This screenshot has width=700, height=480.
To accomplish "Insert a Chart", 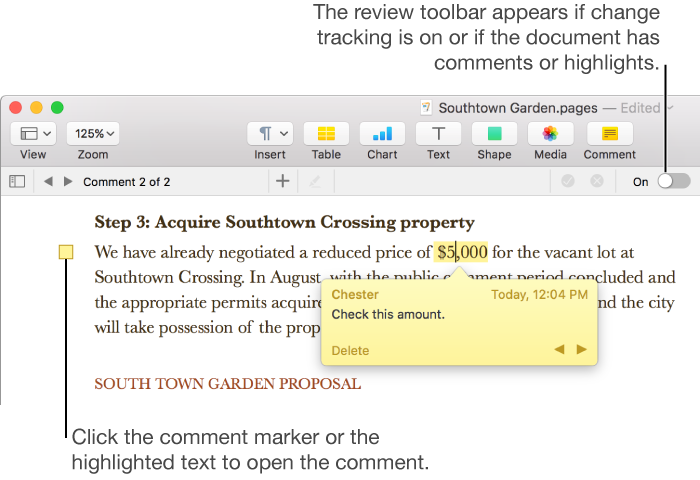I will pyautogui.click(x=383, y=134).
